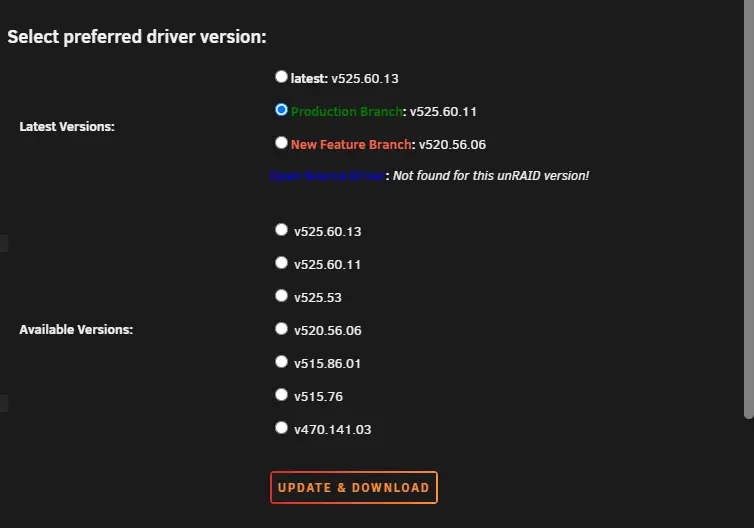This screenshot has height=528, width=754.
Task: Select the latest v525.60.13 radio button
Action: point(281,76)
